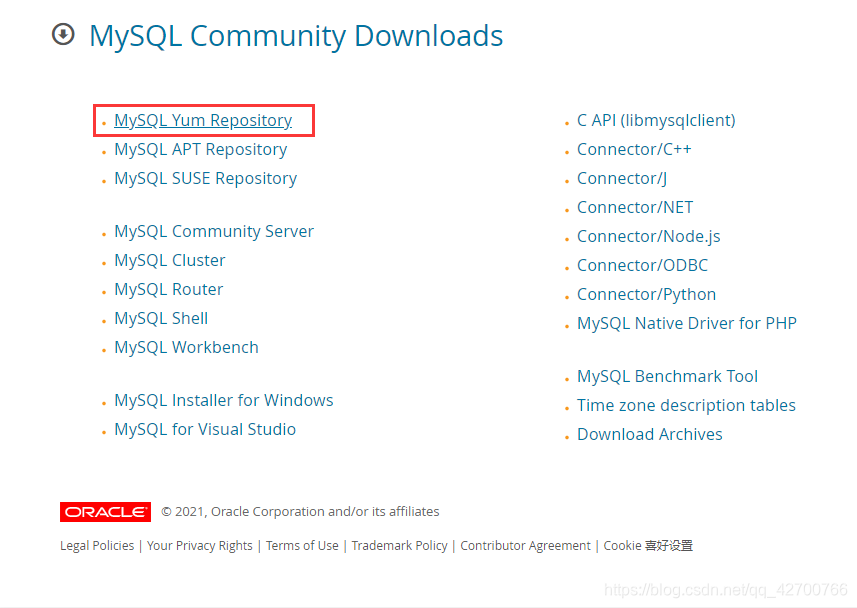Open the MySQL Yum Repository link
The image size is (857, 608).
[203, 120]
